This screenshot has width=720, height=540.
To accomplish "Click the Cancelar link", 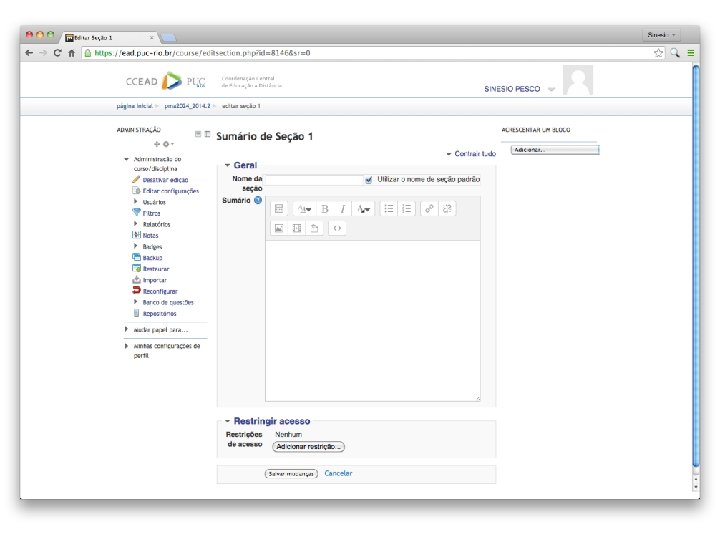I will tap(338, 473).
